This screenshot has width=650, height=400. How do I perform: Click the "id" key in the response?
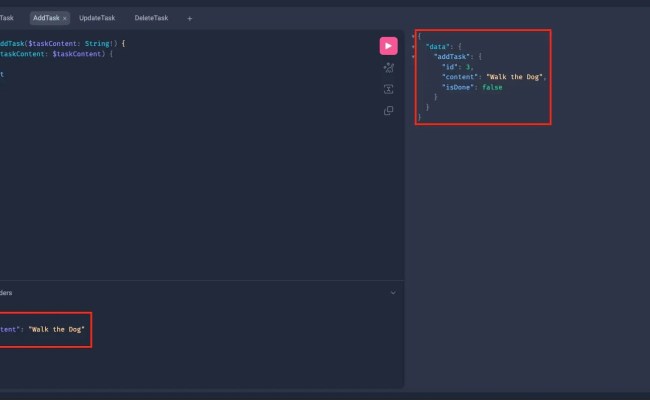[x=450, y=67]
